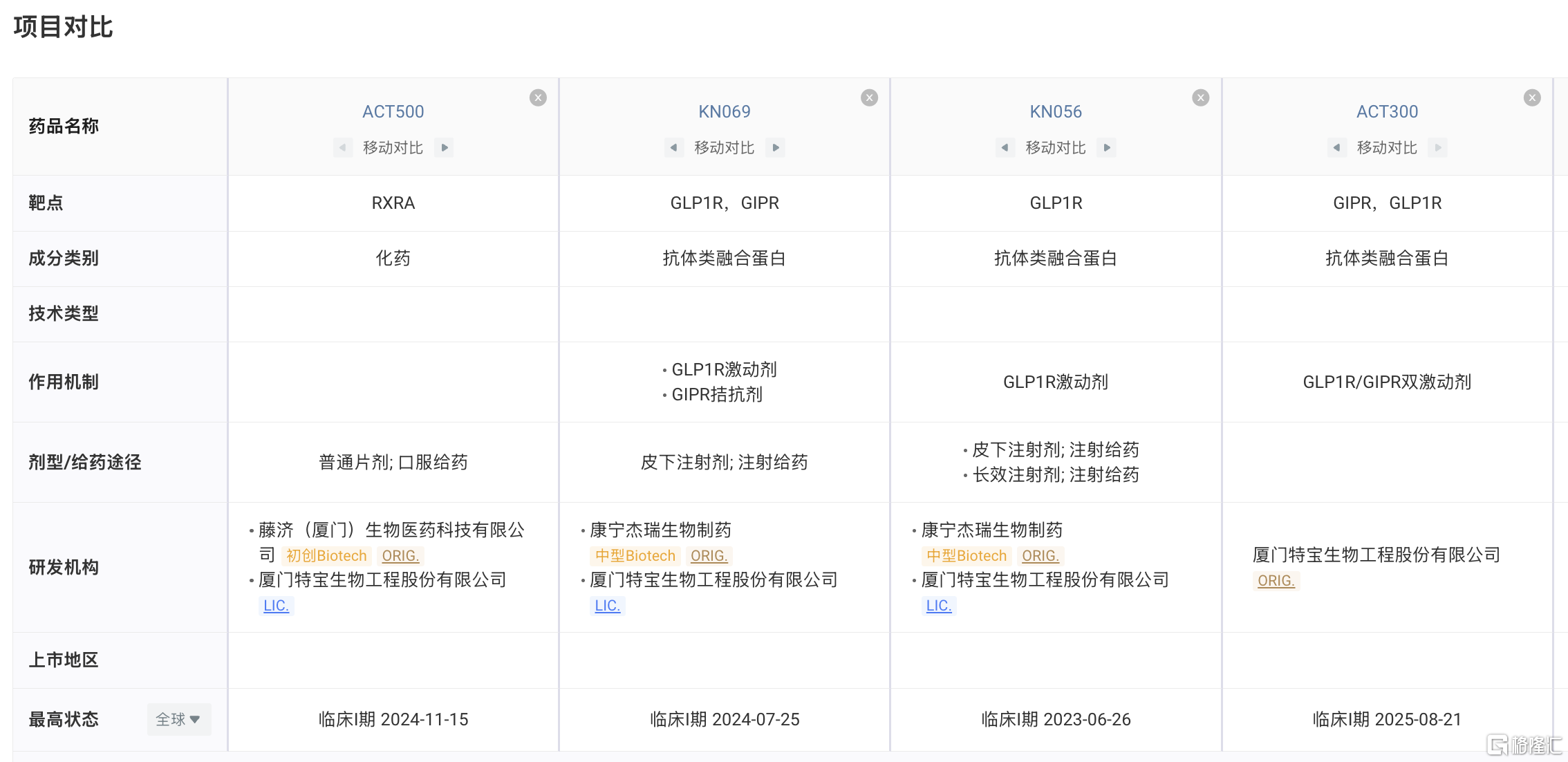Click ORIG. tag in KN069 column
The height and width of the screenshot is (762, 1568).
click(709, 556)
